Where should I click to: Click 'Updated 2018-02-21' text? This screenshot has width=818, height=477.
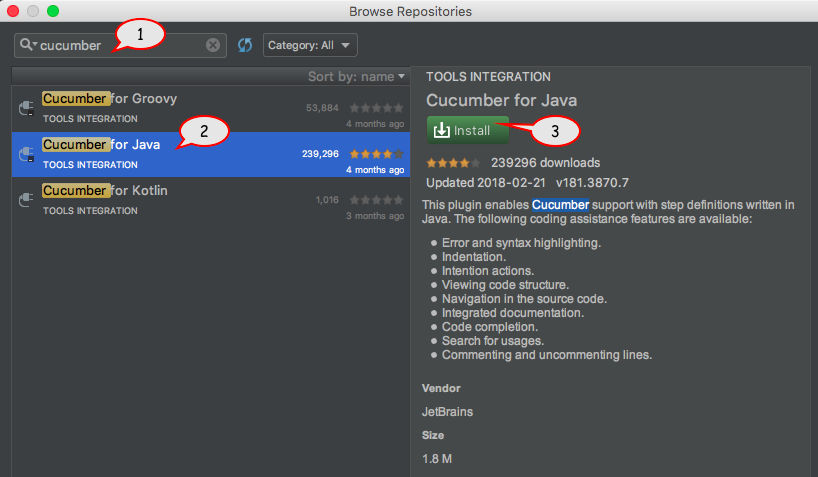click(486, 183)
